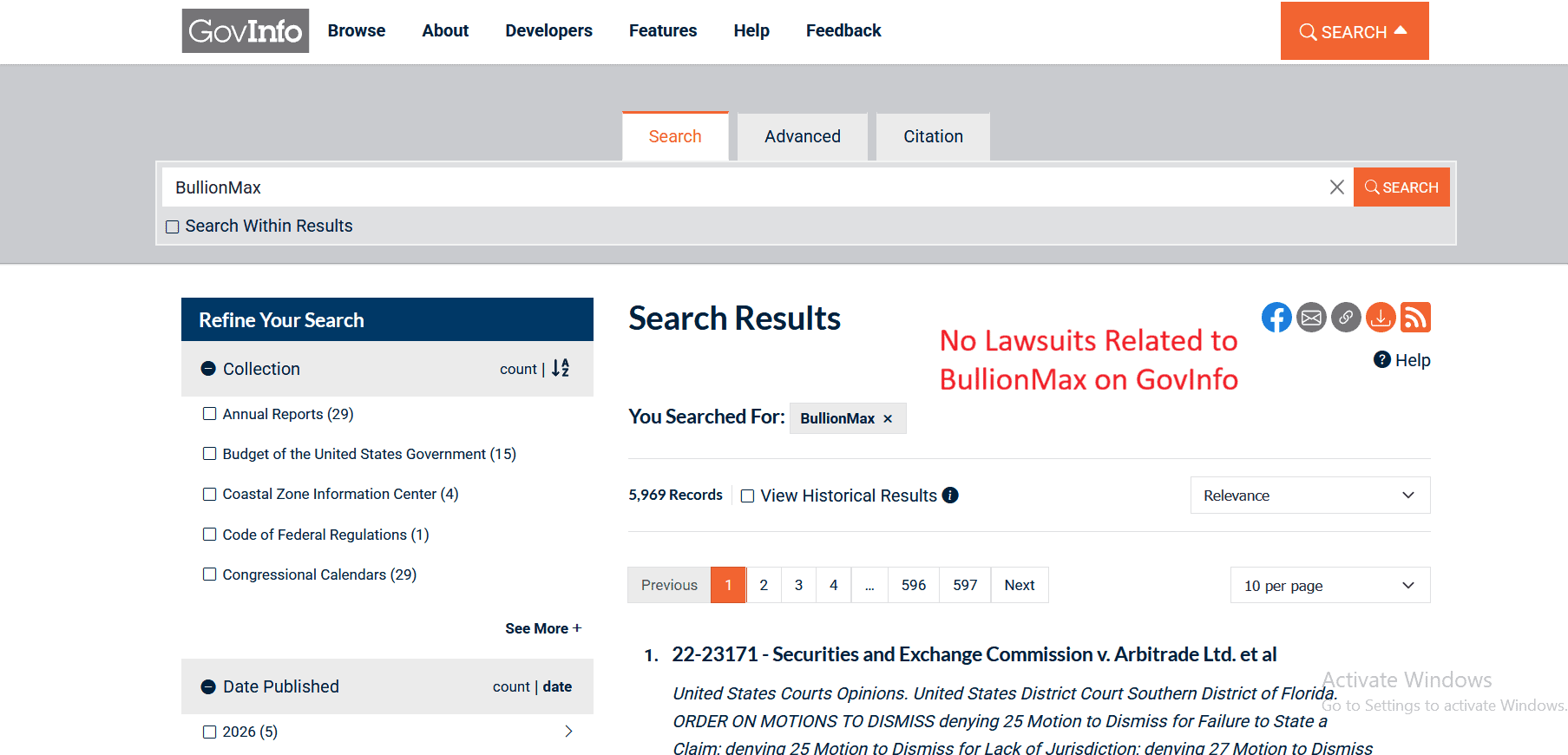Remove the BullionMax search filter tag
The height and width of the screenshot is (755, 1568).
click(888, 419)
